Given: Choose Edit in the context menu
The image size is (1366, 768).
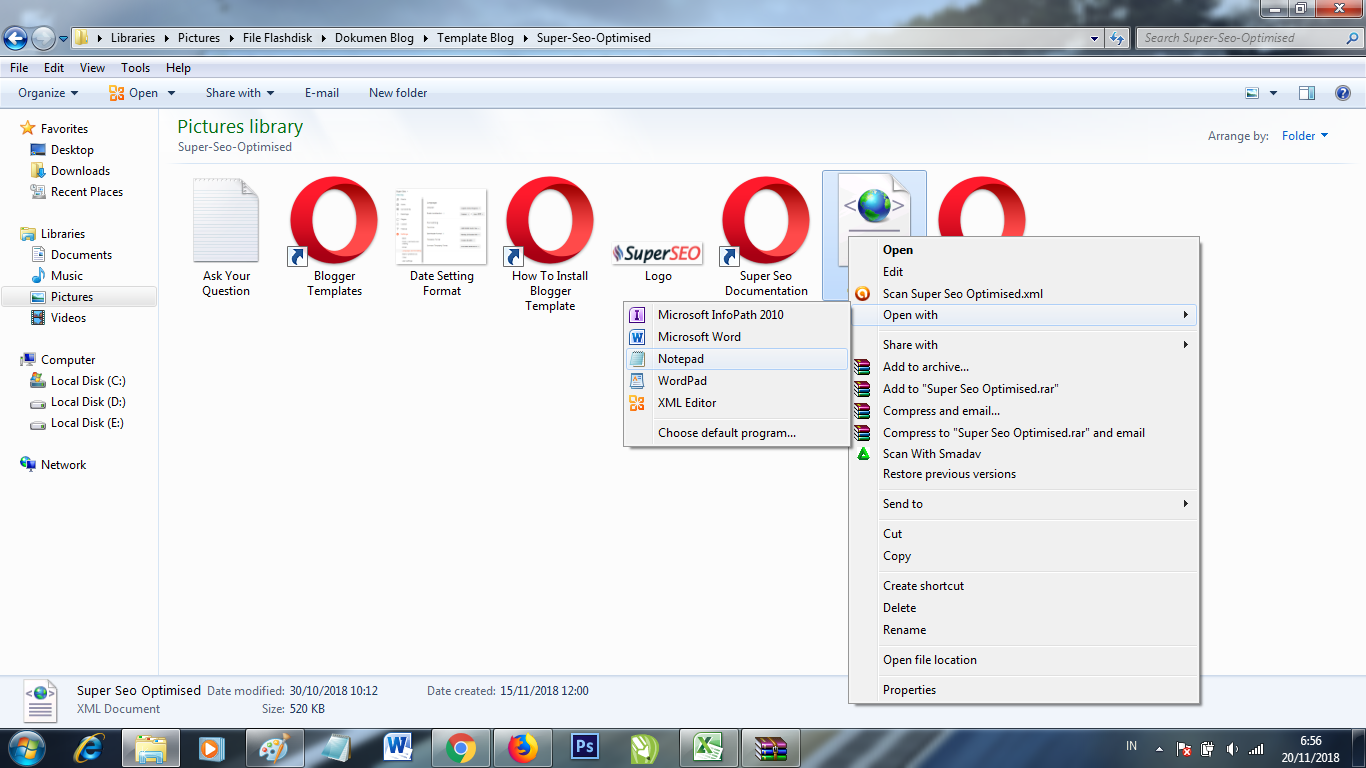Looking at the screenshot, I should [x=1024, y=272].
